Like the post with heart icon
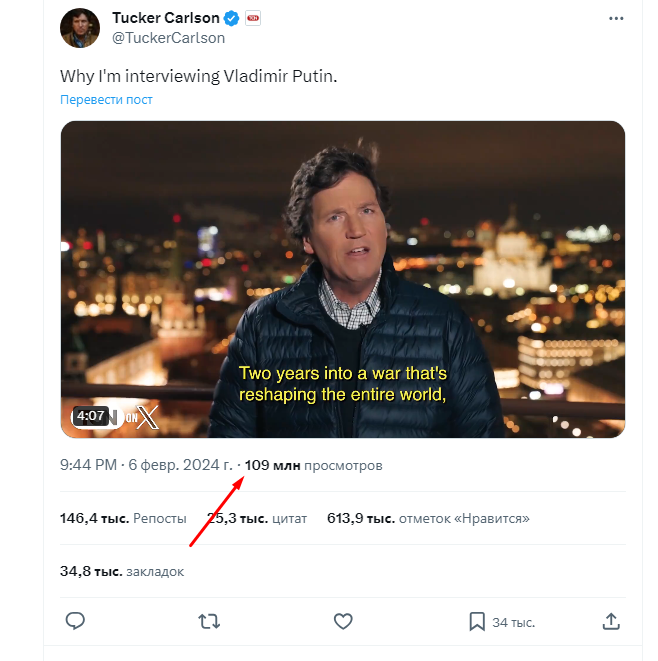This screenshot has width=658, height=661. pyautogui.click(x=343, y=622)
